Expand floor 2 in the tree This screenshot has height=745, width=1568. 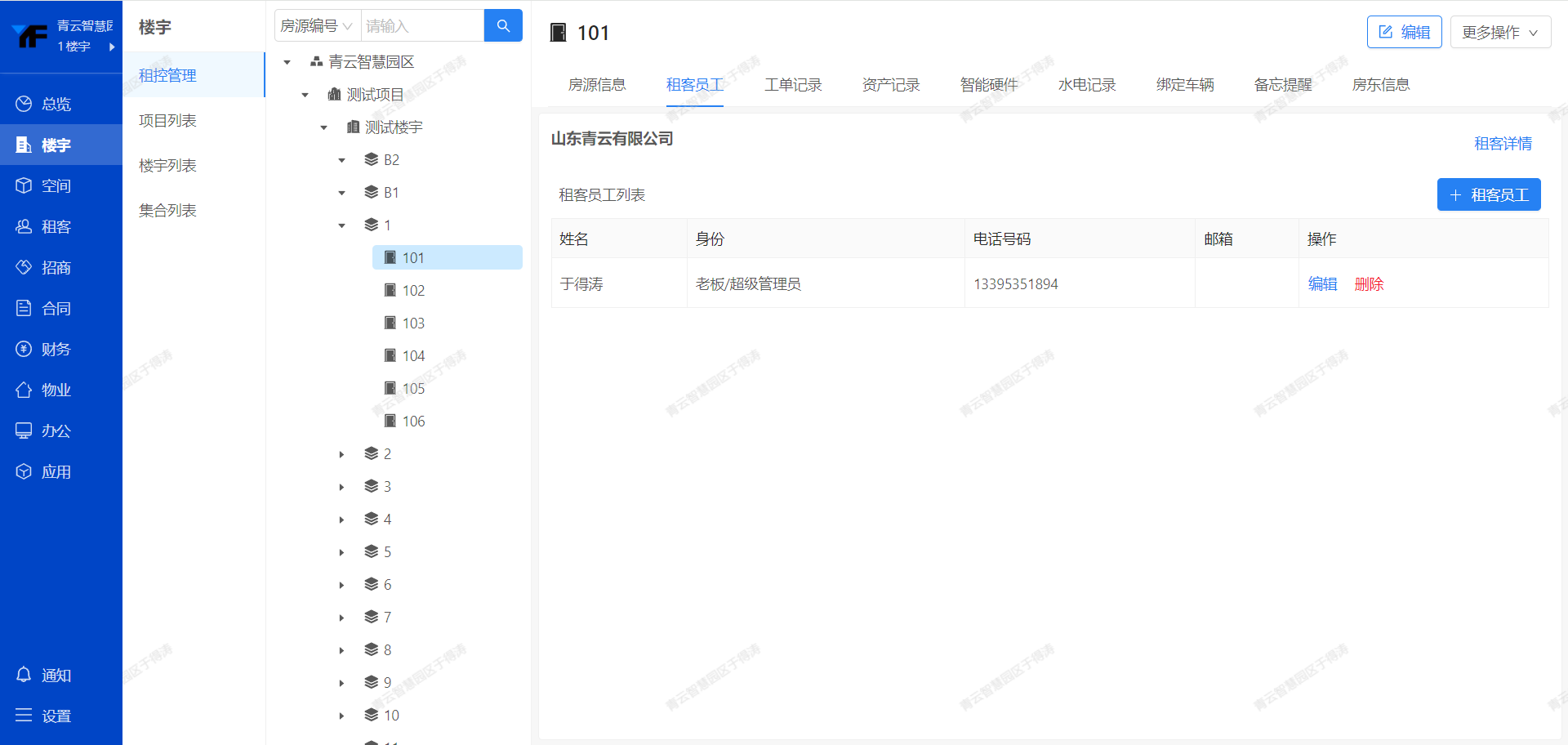(x=341, y=454)
